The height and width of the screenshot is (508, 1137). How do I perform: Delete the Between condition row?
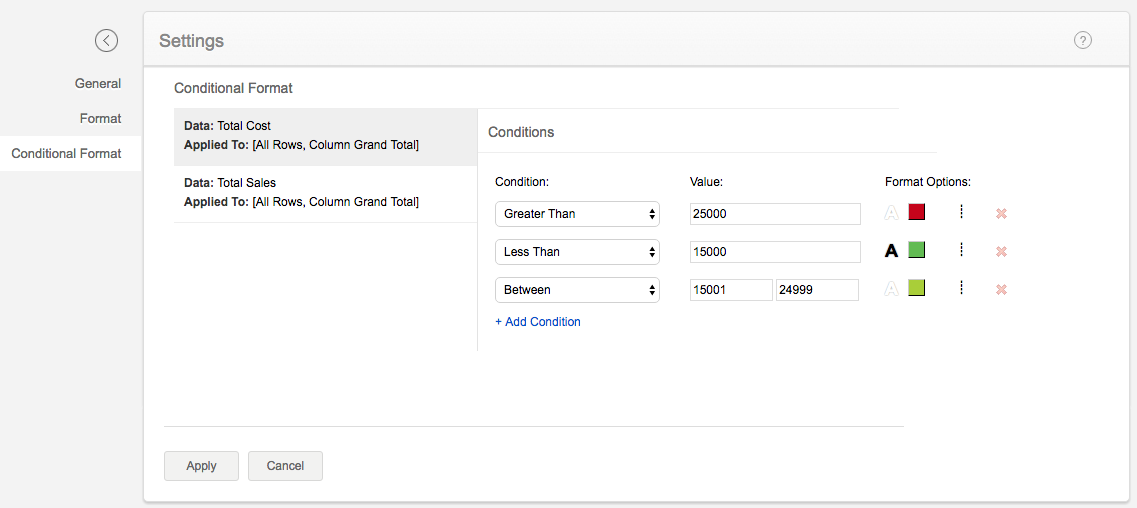click(1001, 289)
